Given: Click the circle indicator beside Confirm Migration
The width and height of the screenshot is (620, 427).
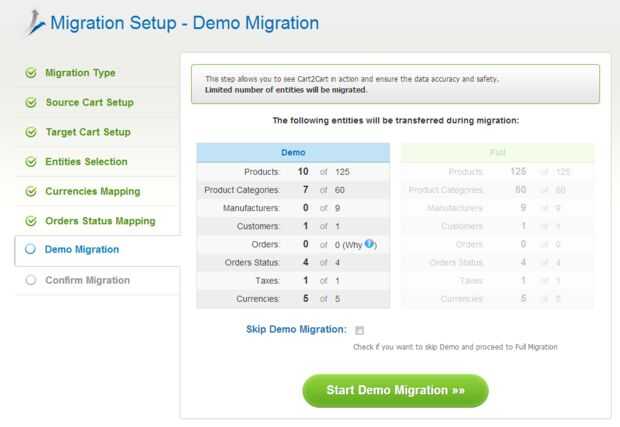Looking at the screenshot, I should coord(30,280).
